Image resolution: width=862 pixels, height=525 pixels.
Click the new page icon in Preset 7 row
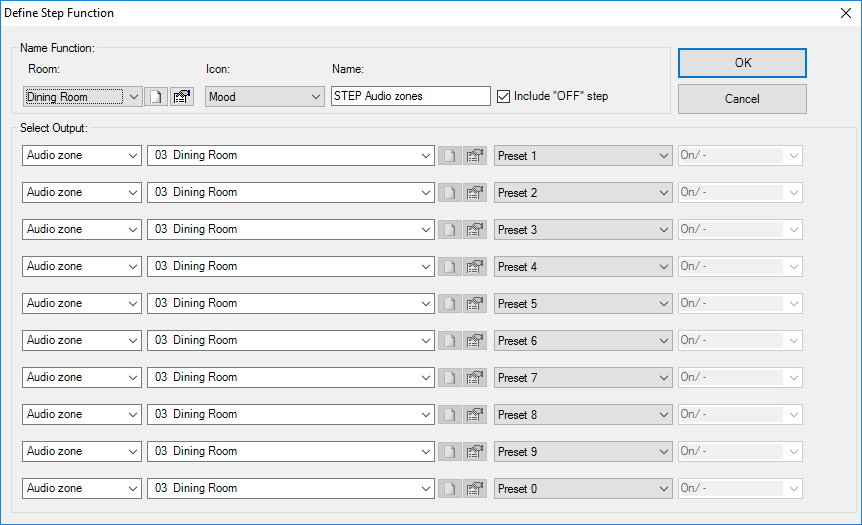[450, 378]
